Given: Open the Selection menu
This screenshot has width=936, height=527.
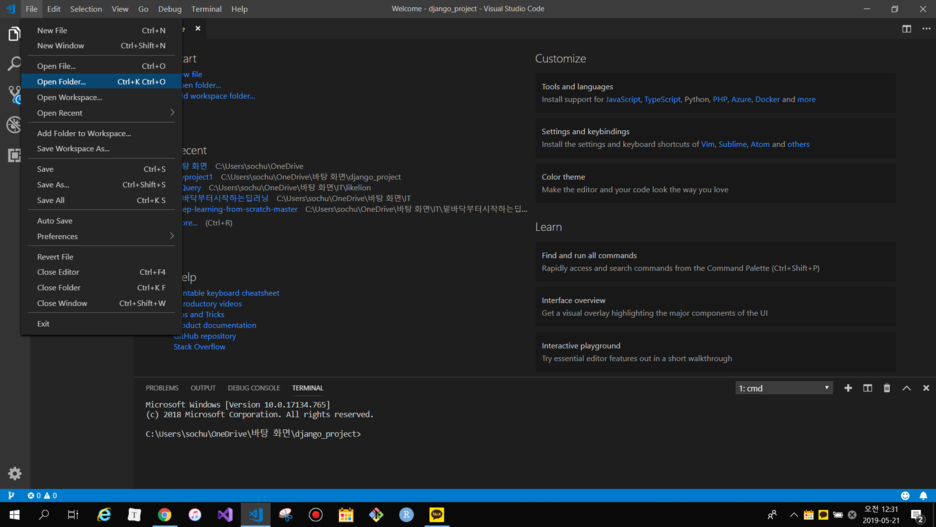Looking at the screenshot, I should click(86, 9).
